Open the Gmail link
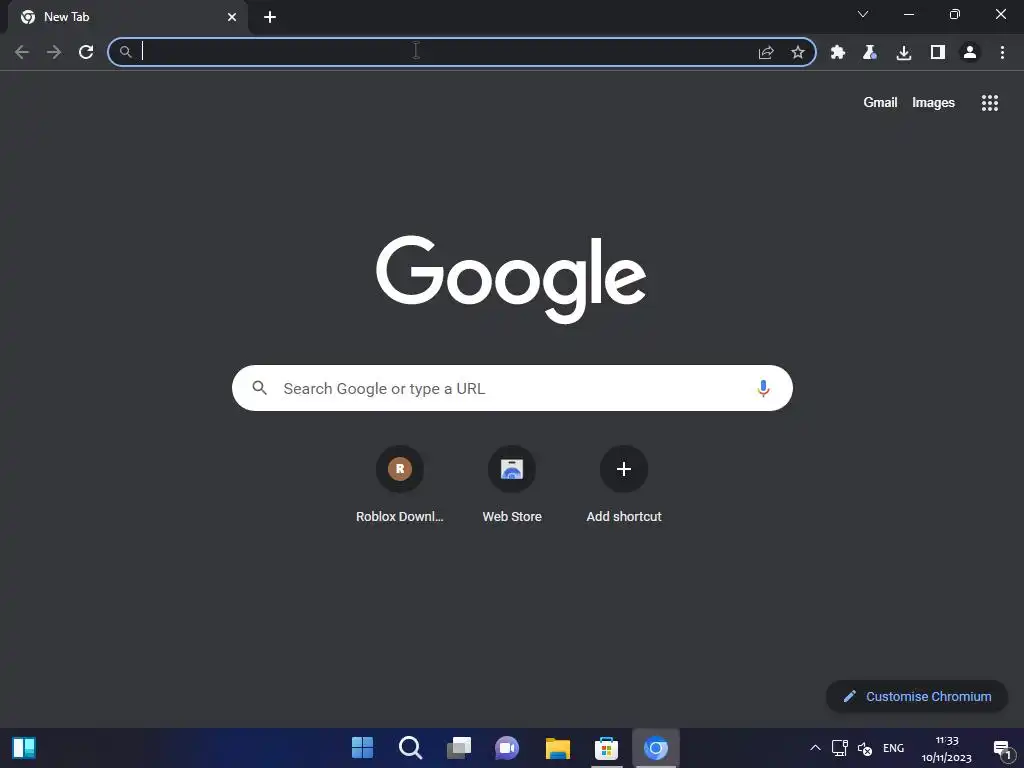 (x=880, y=103)
